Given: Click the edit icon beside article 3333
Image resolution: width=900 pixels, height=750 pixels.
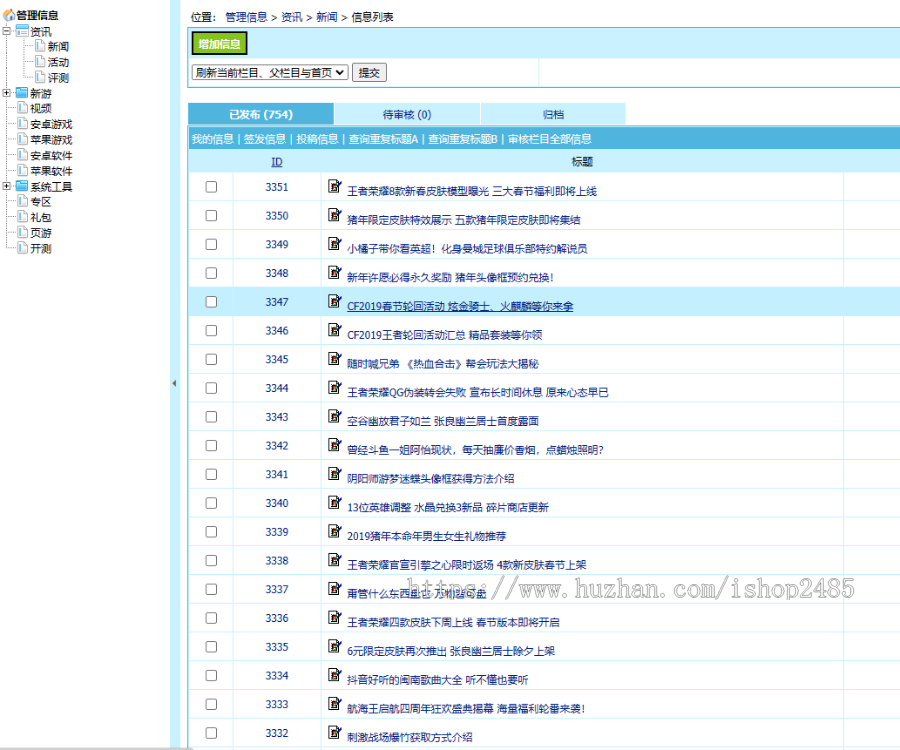Looking at the screenshot, I should (335, 704).
